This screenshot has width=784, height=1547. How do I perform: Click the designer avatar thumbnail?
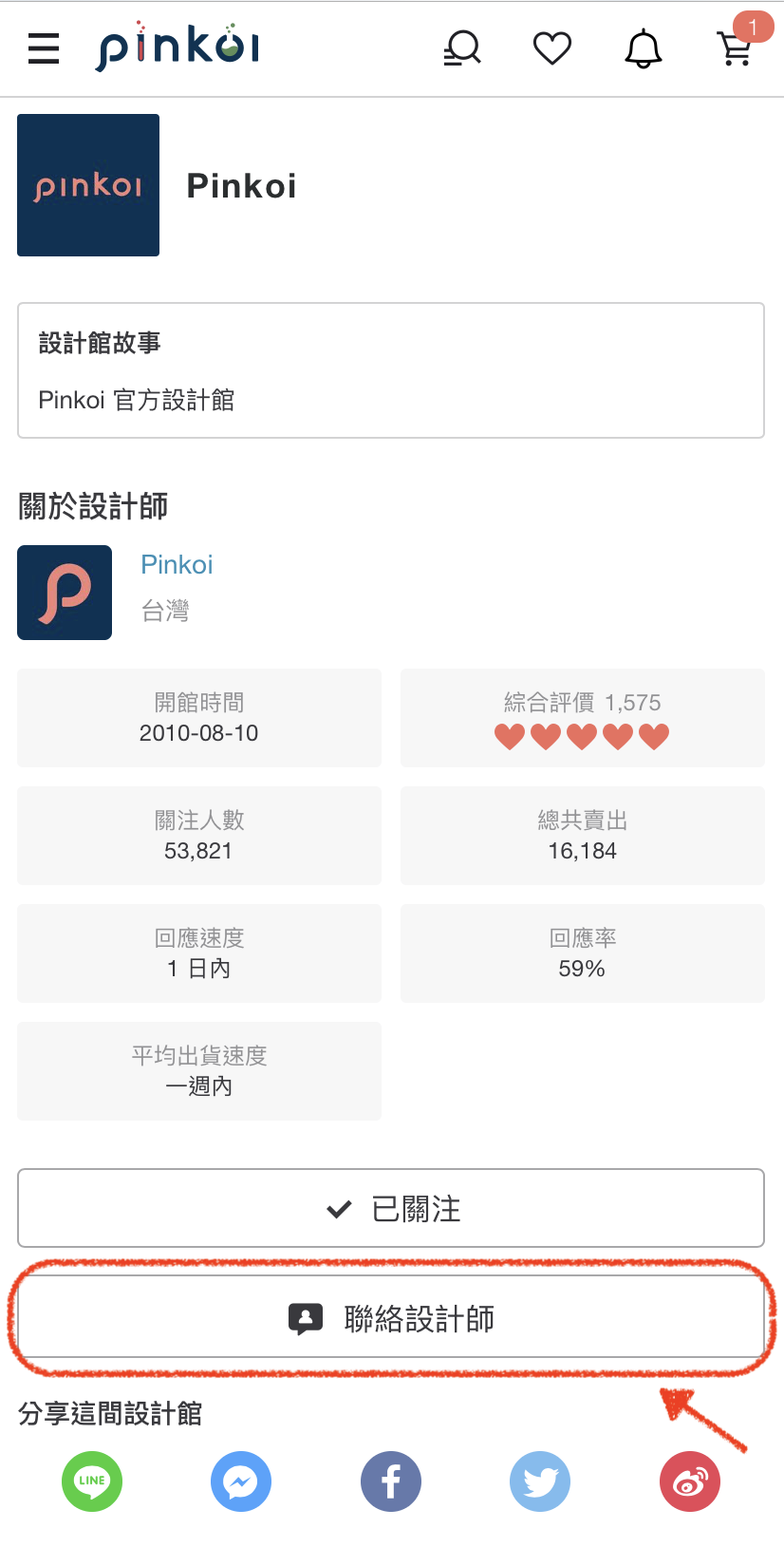pos(65,593)
